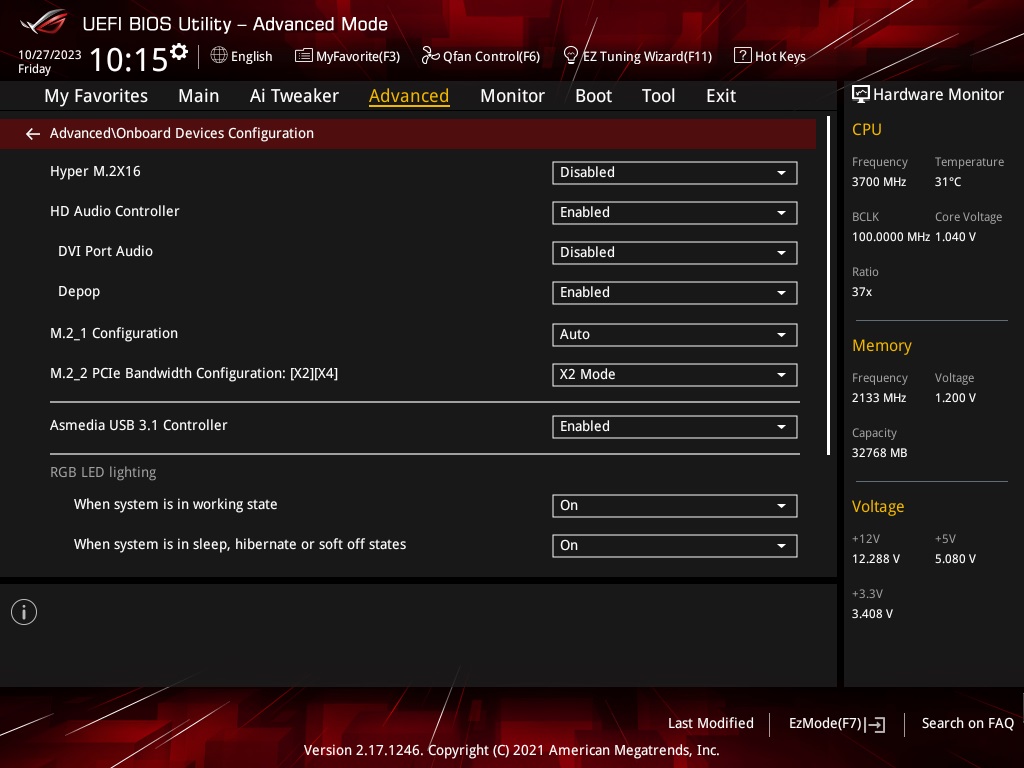Click the Qfan Control fan icon
This screenshot has width=1024, height=768.
(430, 56)
